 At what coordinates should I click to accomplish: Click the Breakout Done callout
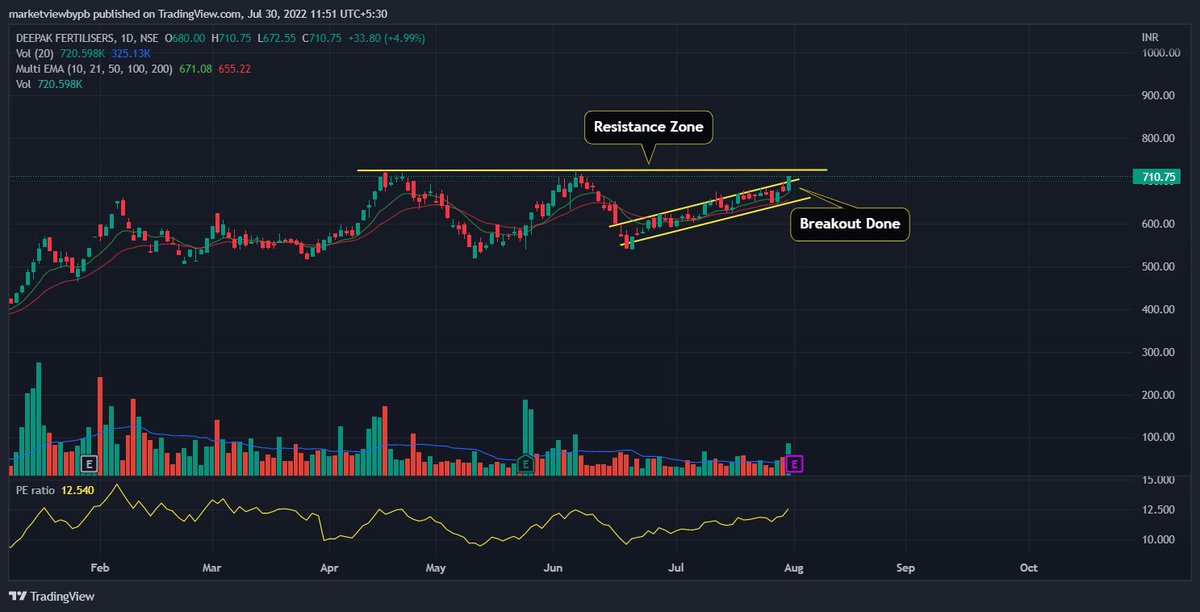click(x=851, y=224)
